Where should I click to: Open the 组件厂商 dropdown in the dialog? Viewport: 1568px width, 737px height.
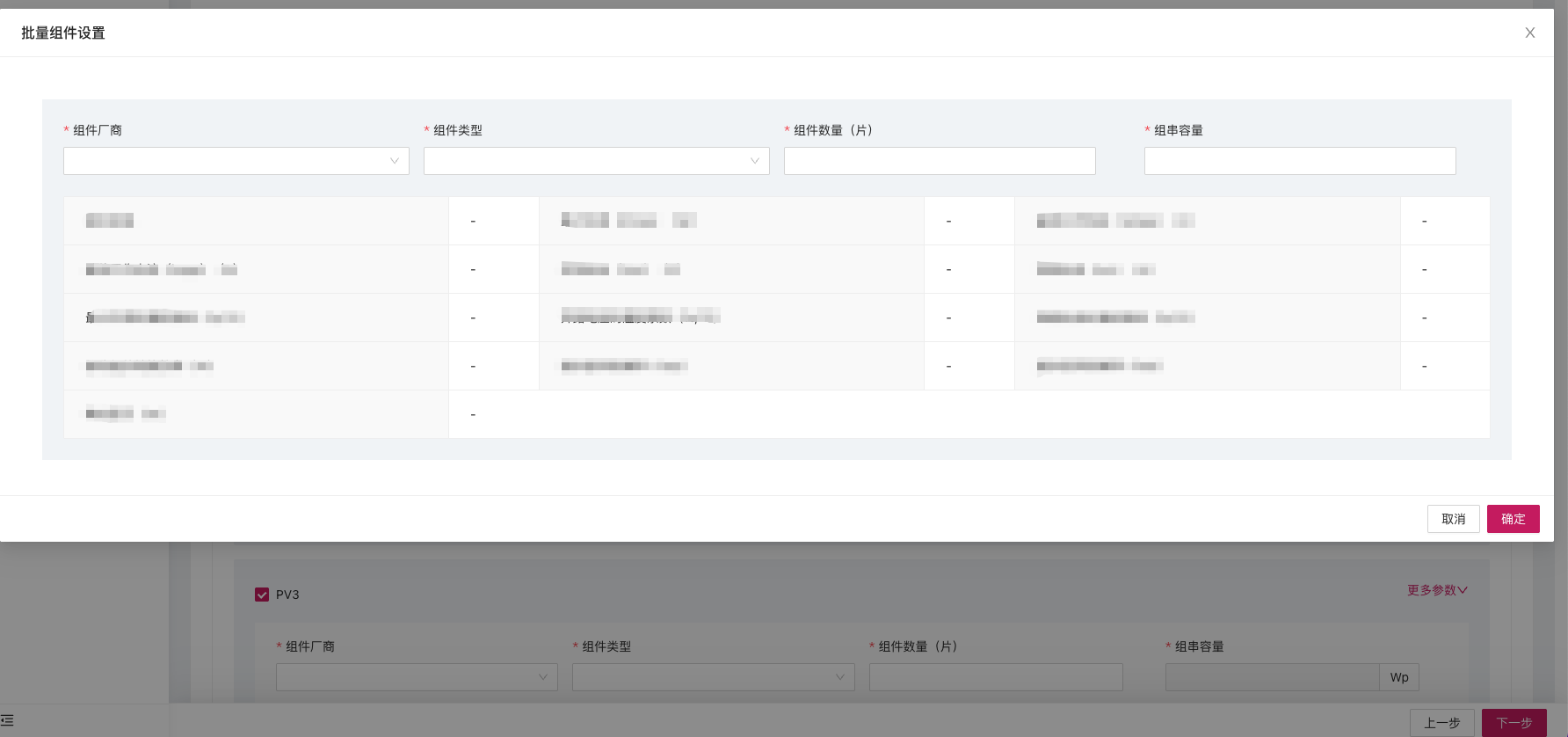coord(236,161)
